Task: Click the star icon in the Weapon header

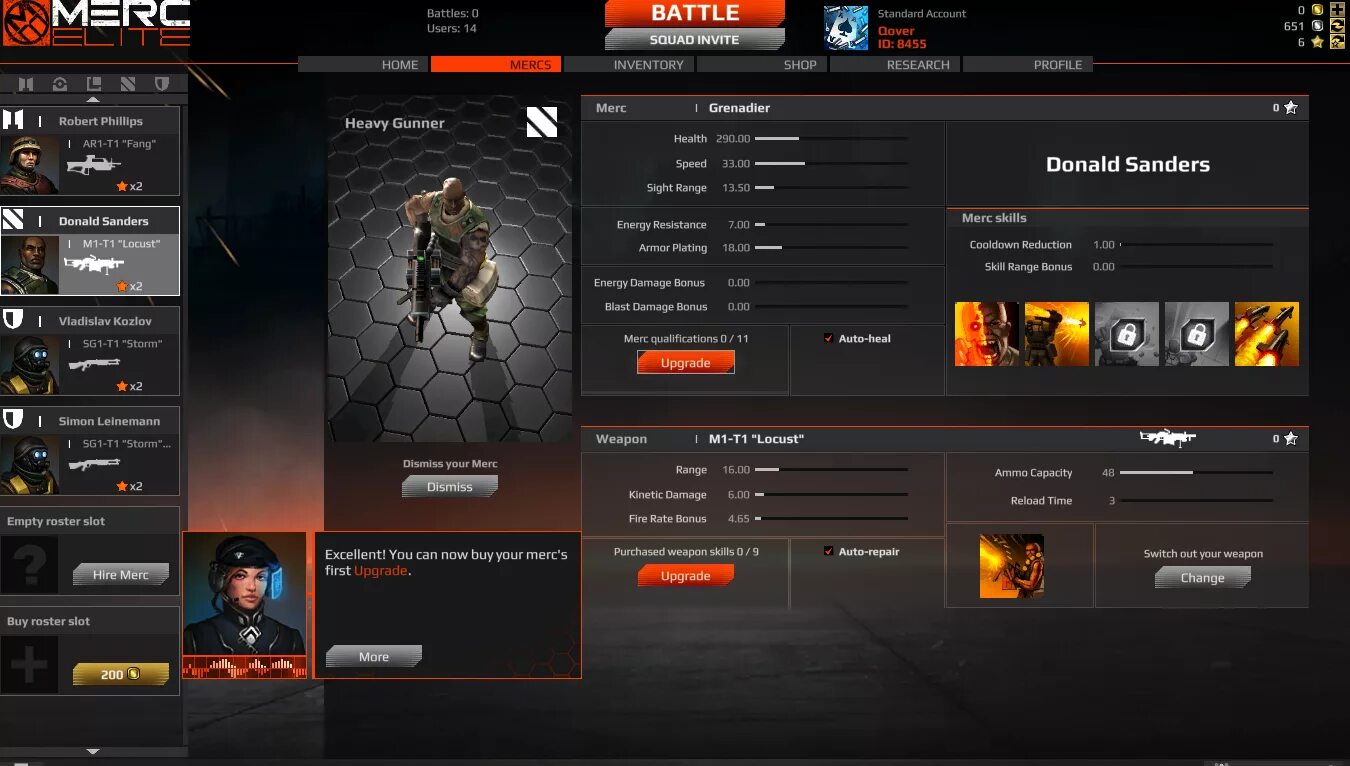Action: [x=1291, y=439]
